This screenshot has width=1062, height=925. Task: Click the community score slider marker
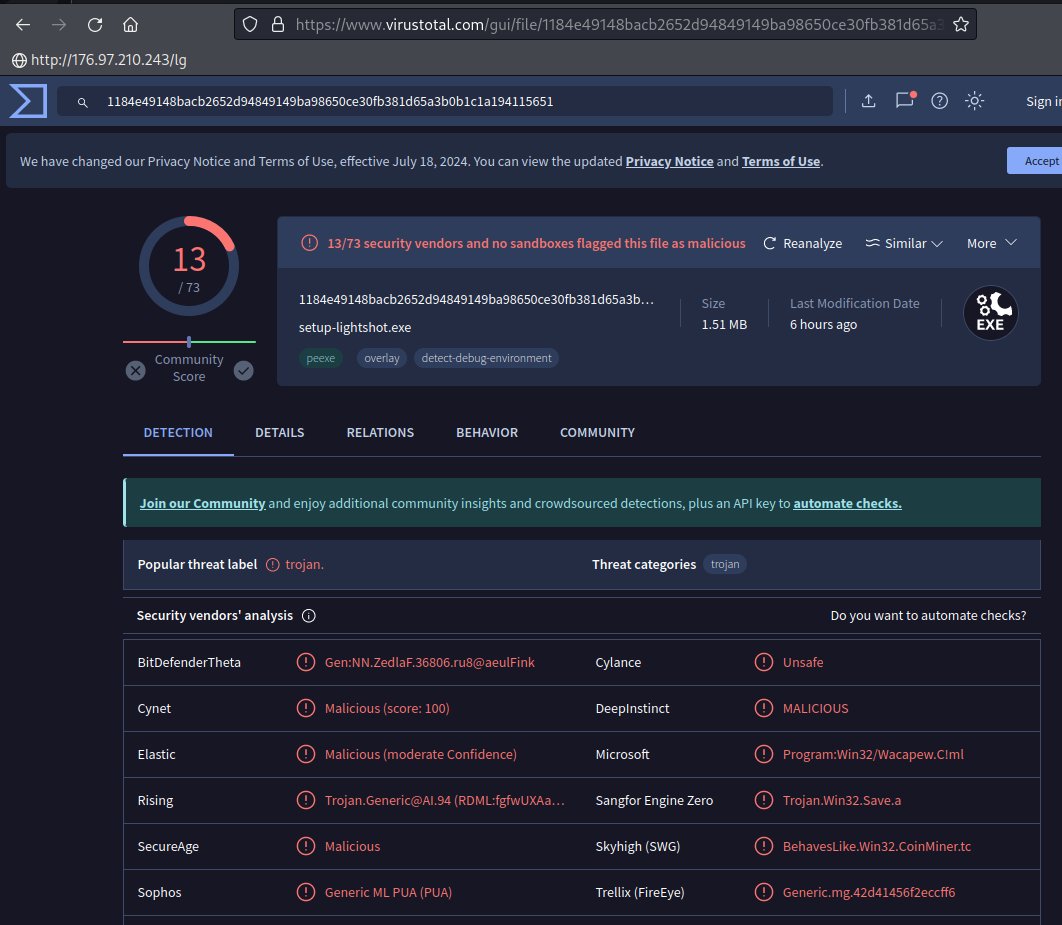[189, 342]
